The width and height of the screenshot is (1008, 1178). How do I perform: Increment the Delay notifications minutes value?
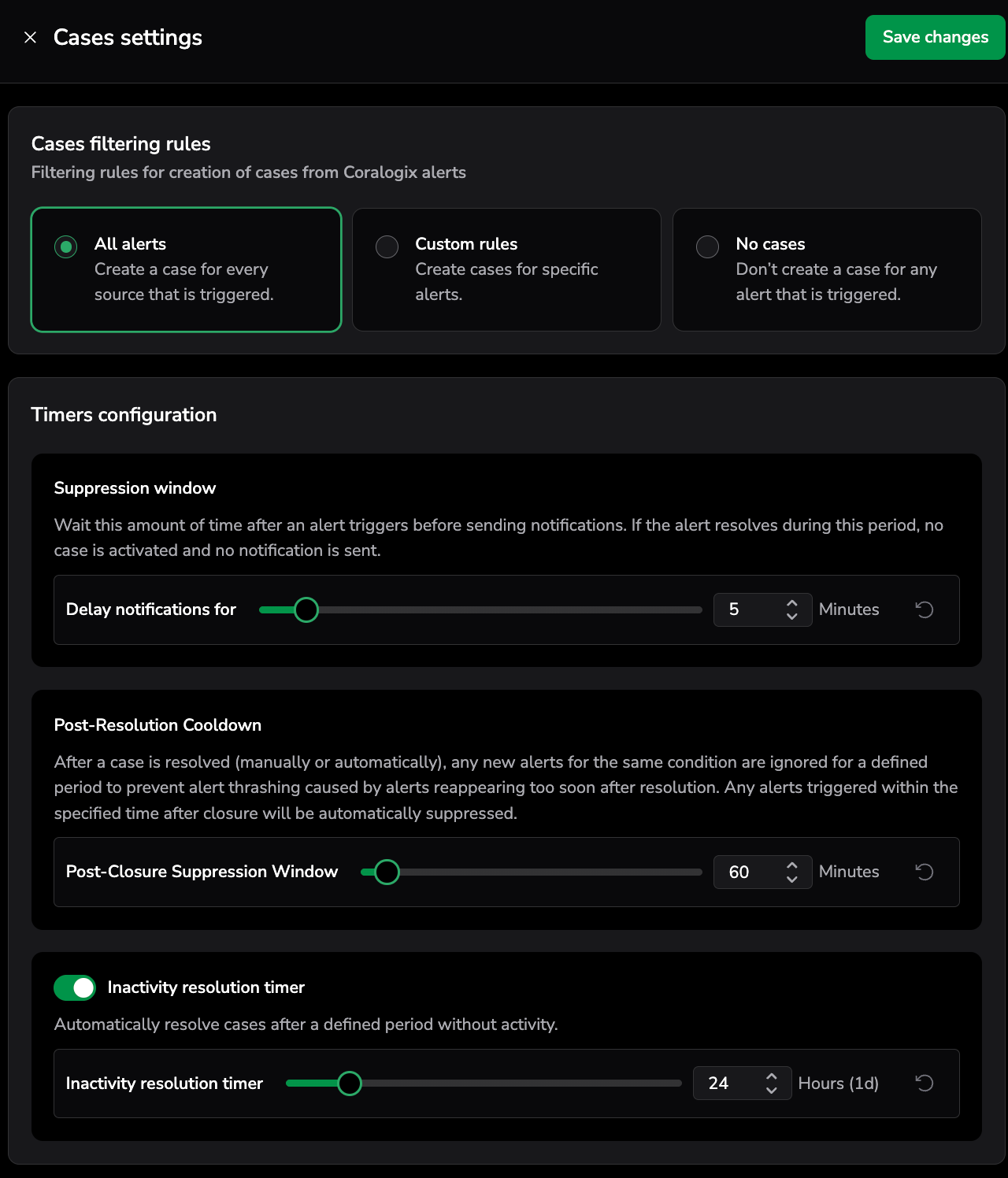tap(792, 603)
